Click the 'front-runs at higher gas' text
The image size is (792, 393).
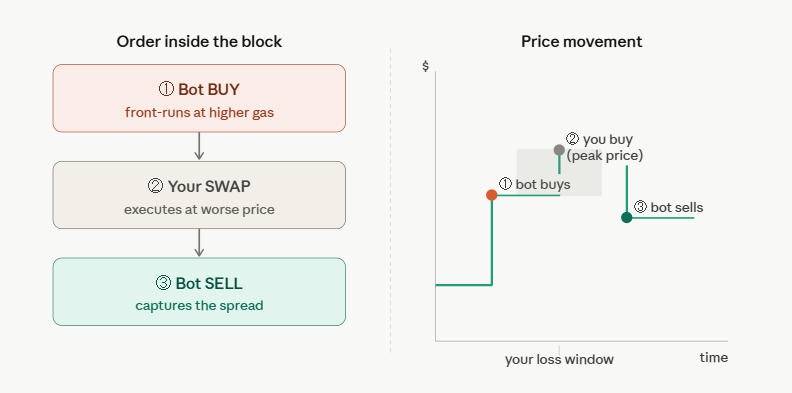200,112
